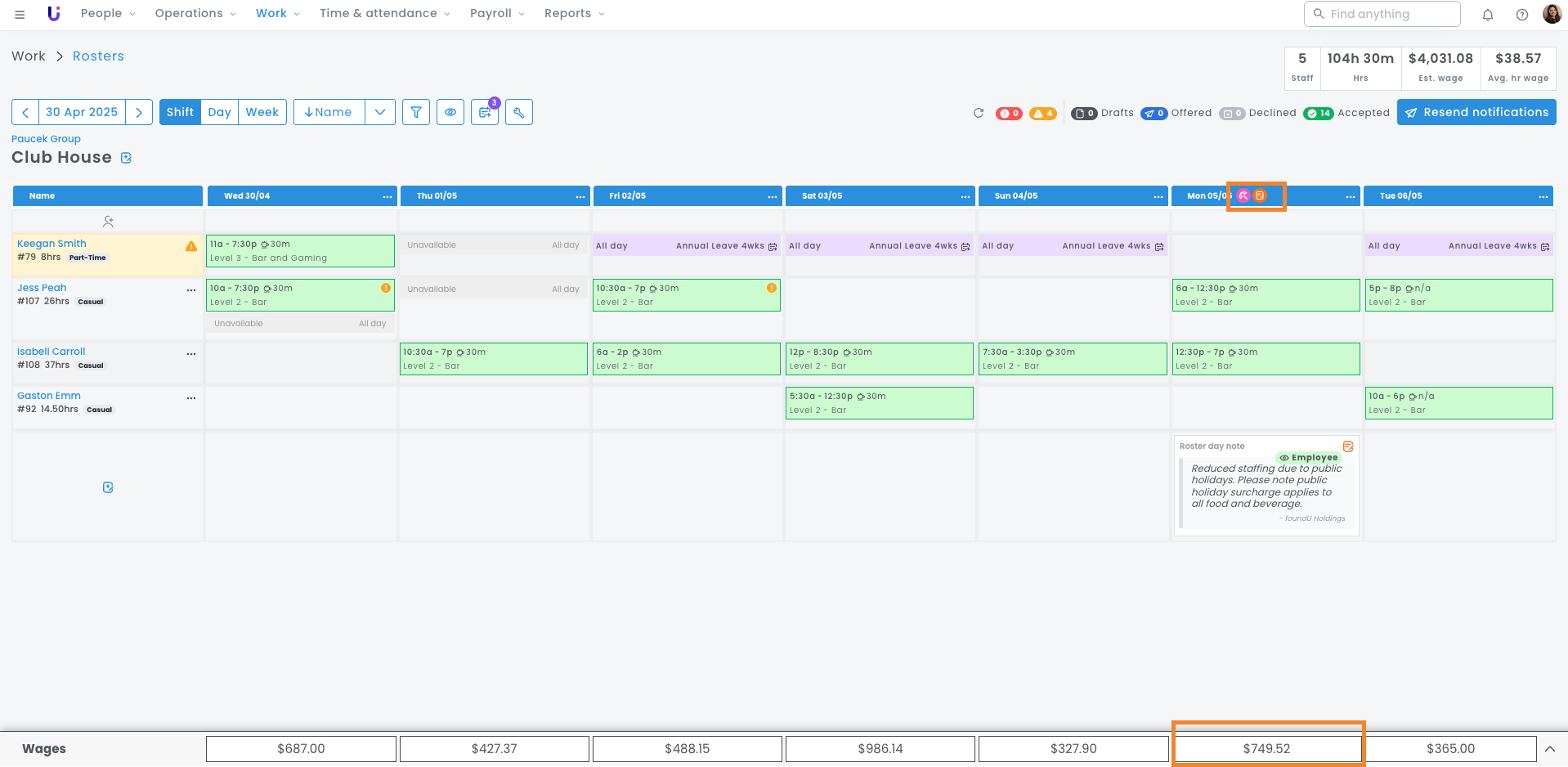Open the Payroll menu

(x=497, y=14)
